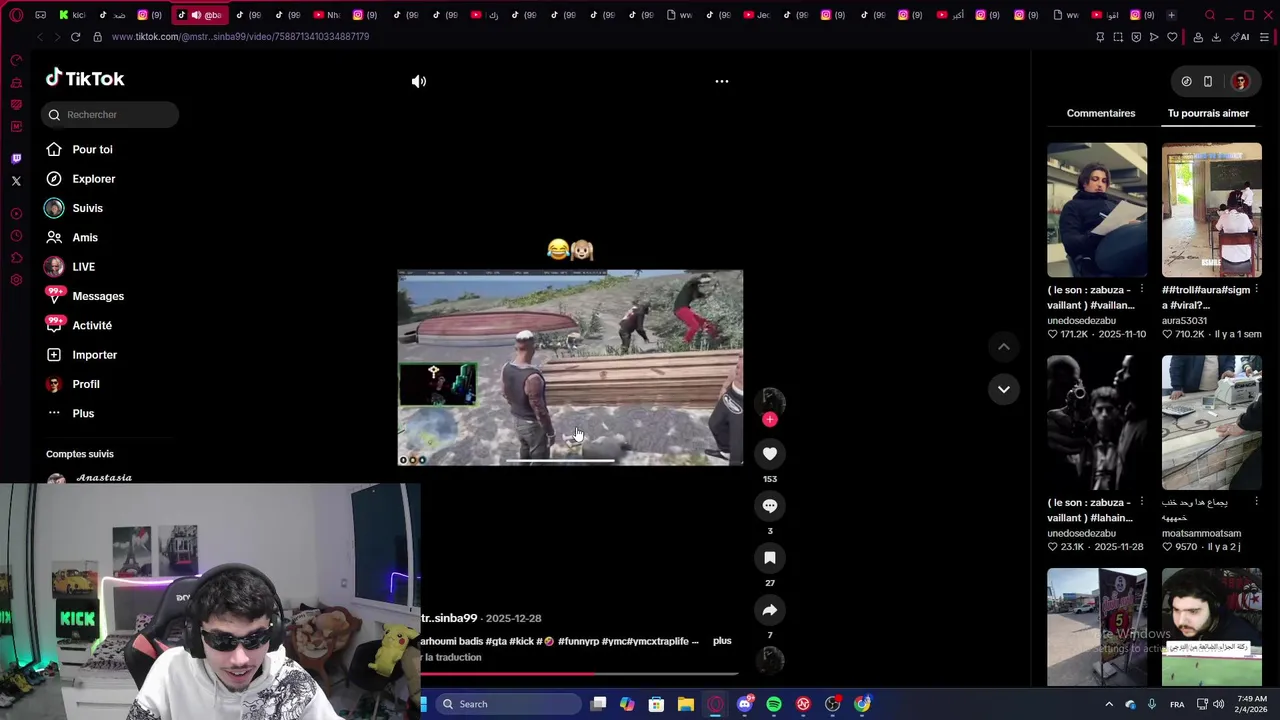Click the compass icon near top-right avatar
The height and width of the screenshot is (720, 1280).
point(1186,81)
